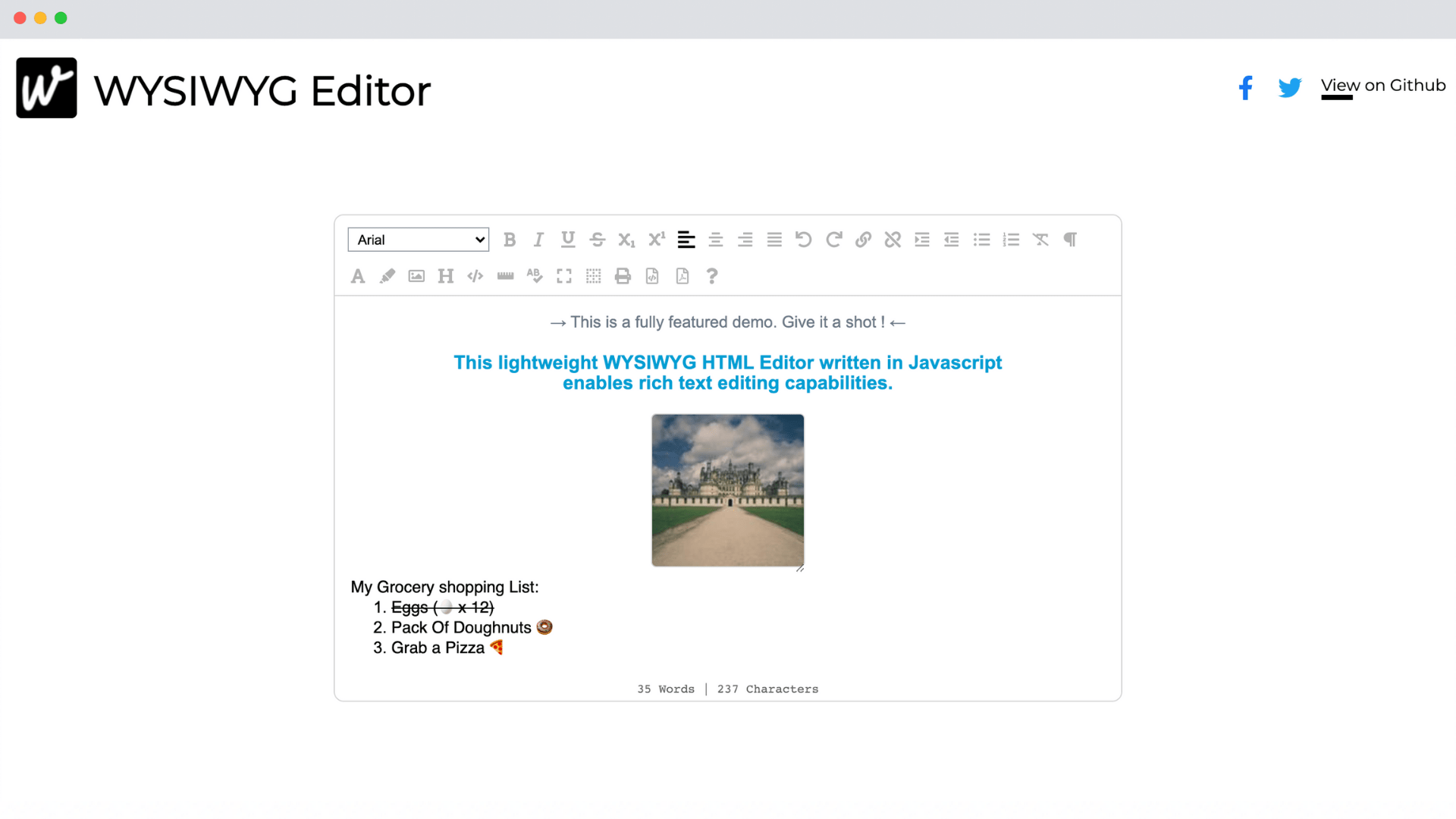Insert a numbered ordered list
Viewport: 1456px width, 819px height.
1011,240
